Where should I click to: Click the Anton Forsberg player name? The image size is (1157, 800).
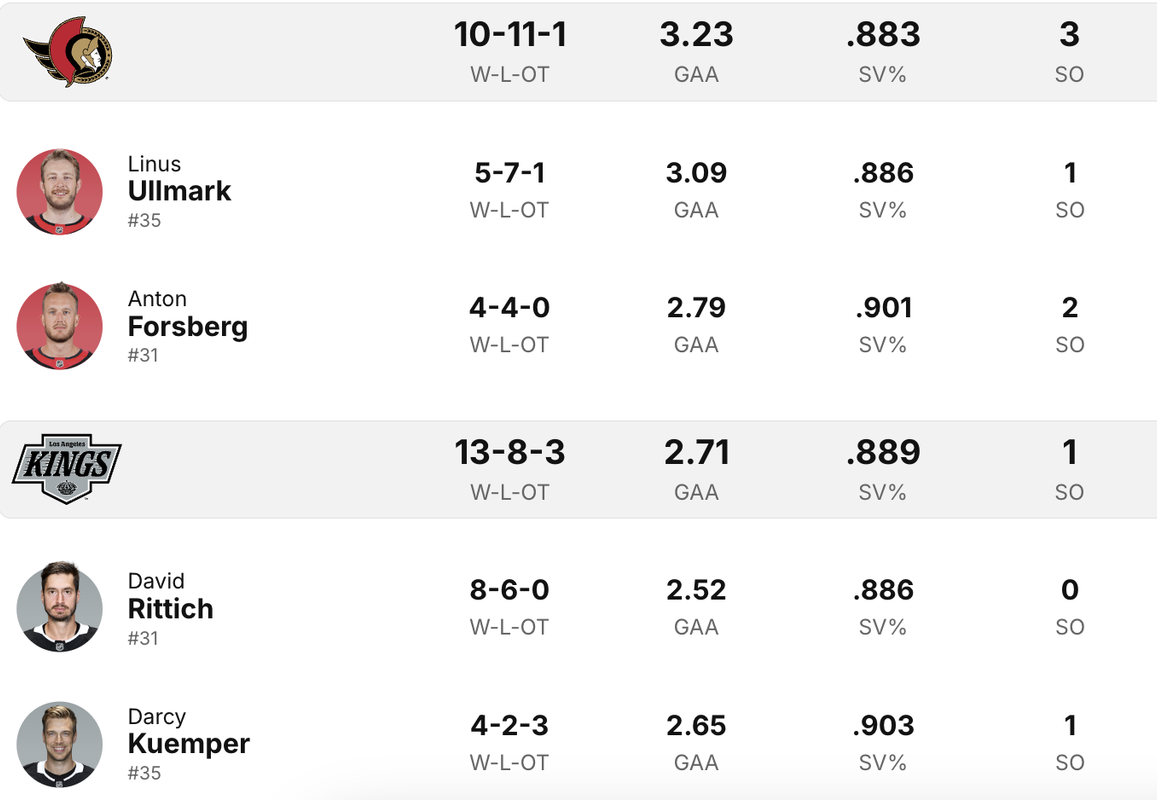point(187,314)
